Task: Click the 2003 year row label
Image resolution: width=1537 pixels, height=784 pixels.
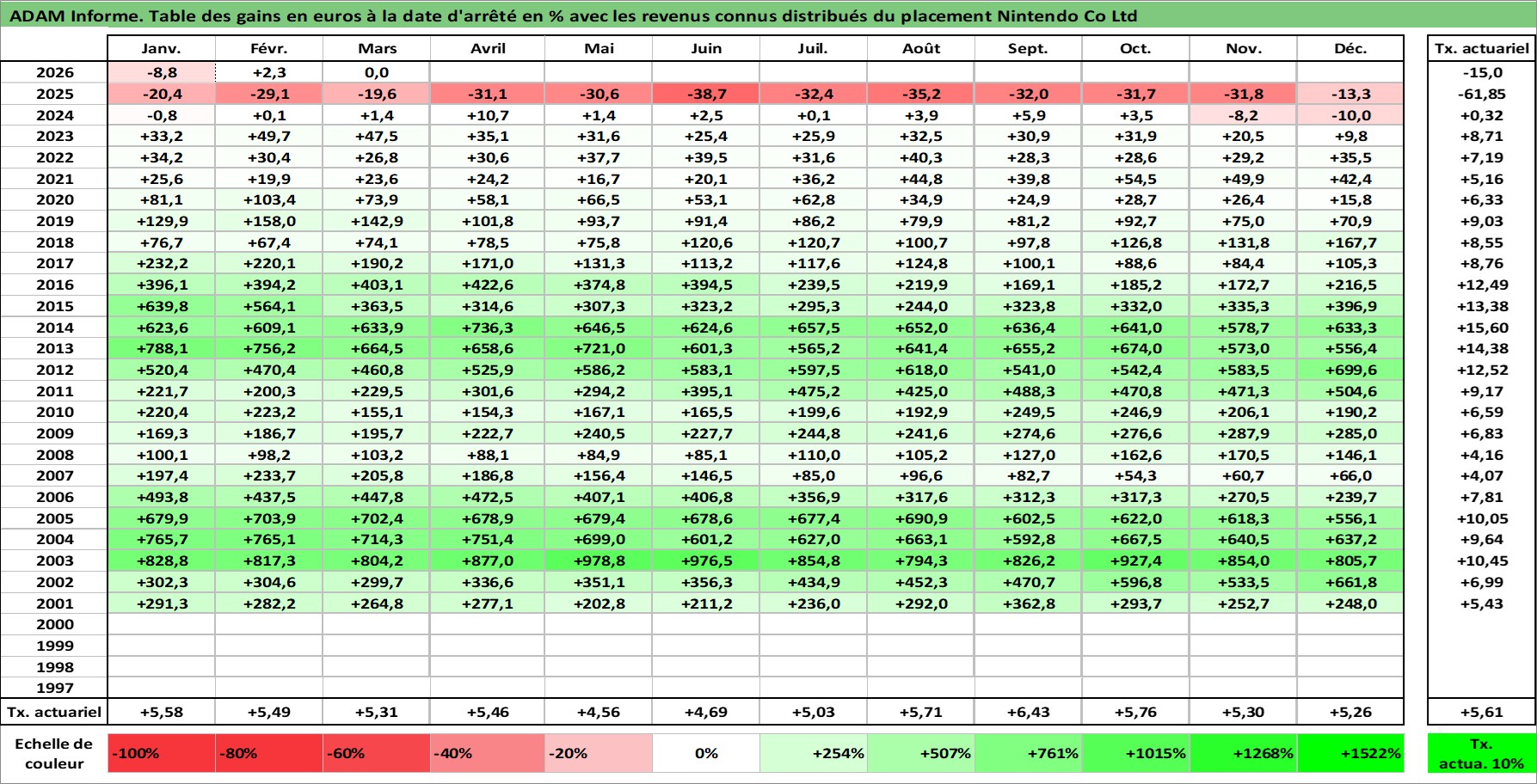Action: pyautogui.click(x=54, y=560)
